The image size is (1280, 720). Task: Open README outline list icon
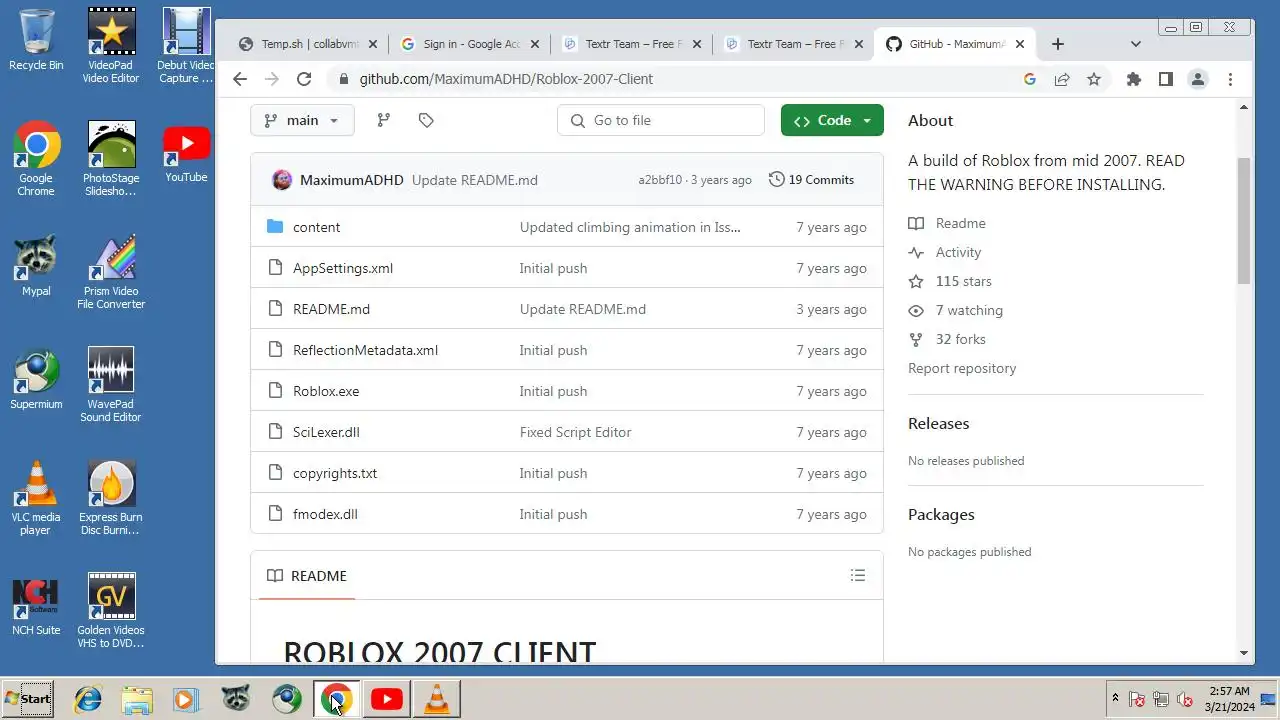pyautogui.click(x=857, y=575)
